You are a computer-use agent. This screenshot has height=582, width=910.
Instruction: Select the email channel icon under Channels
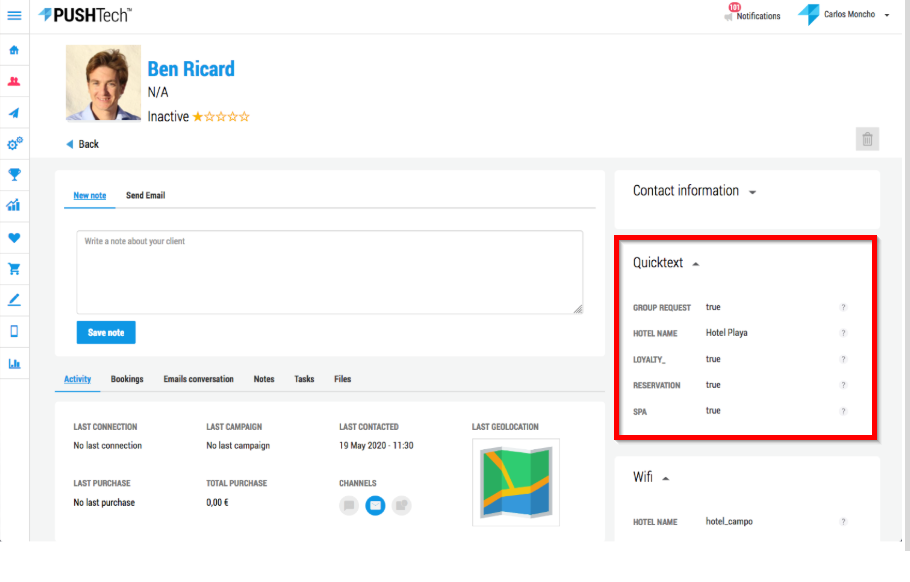tap(375, 505)
